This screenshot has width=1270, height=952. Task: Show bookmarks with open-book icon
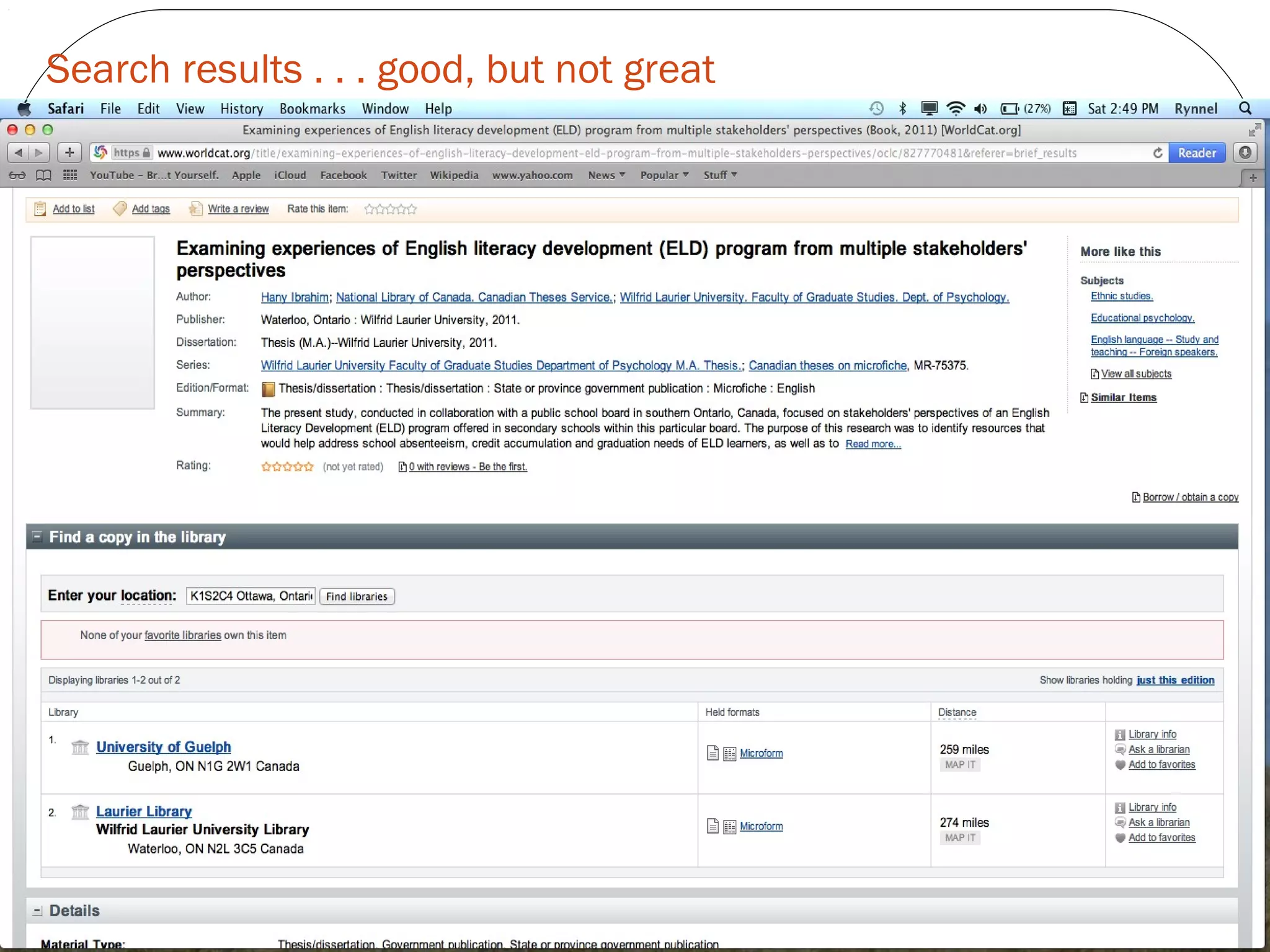[x=43, y=175]
